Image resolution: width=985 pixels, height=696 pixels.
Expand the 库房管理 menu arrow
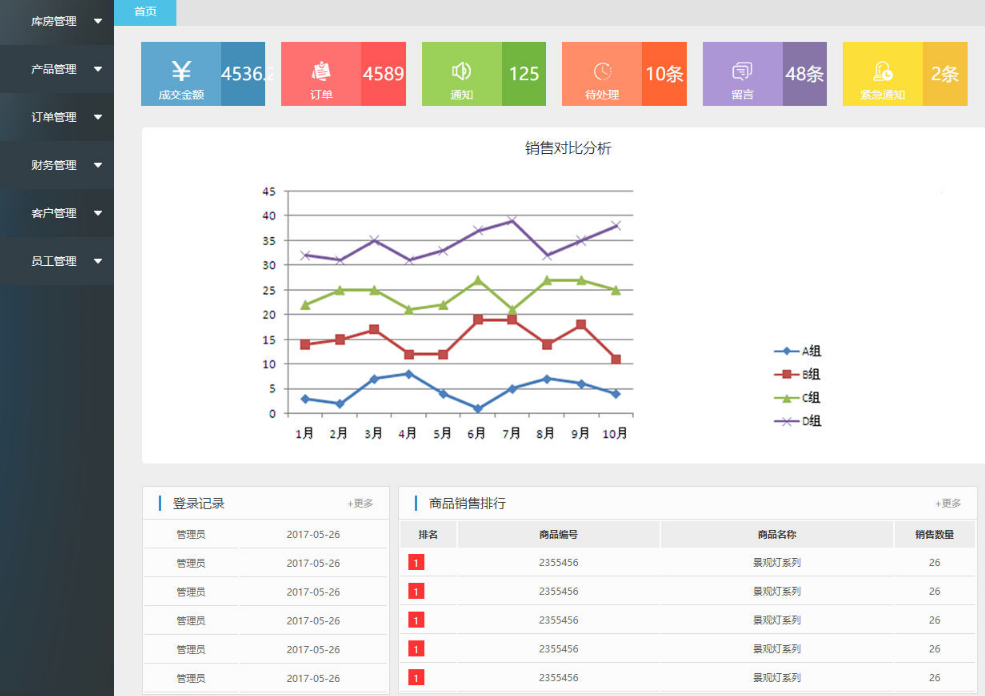pos(98,21)
